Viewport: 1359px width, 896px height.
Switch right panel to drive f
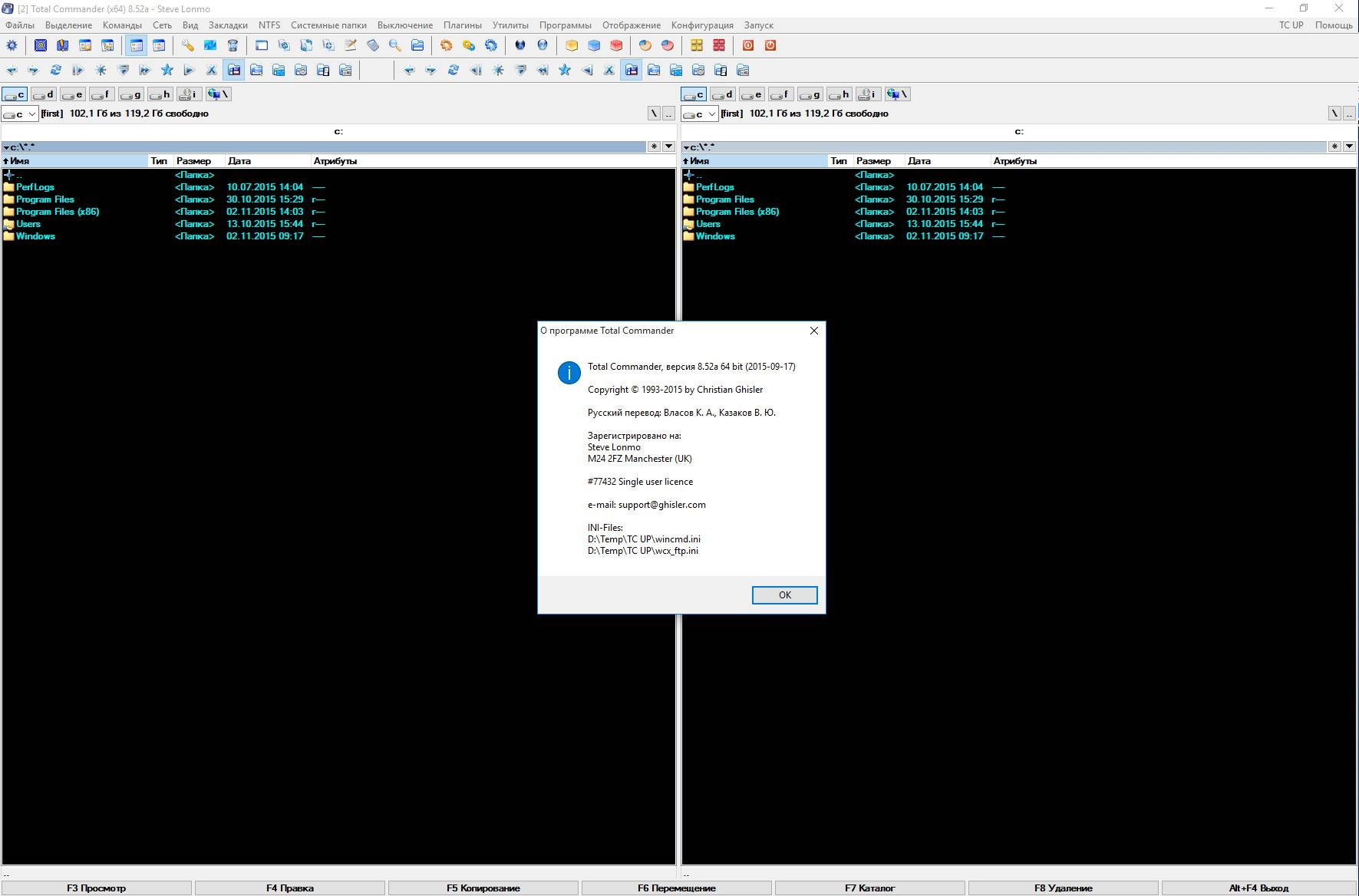pyautogui.click(x=781, y=94)
